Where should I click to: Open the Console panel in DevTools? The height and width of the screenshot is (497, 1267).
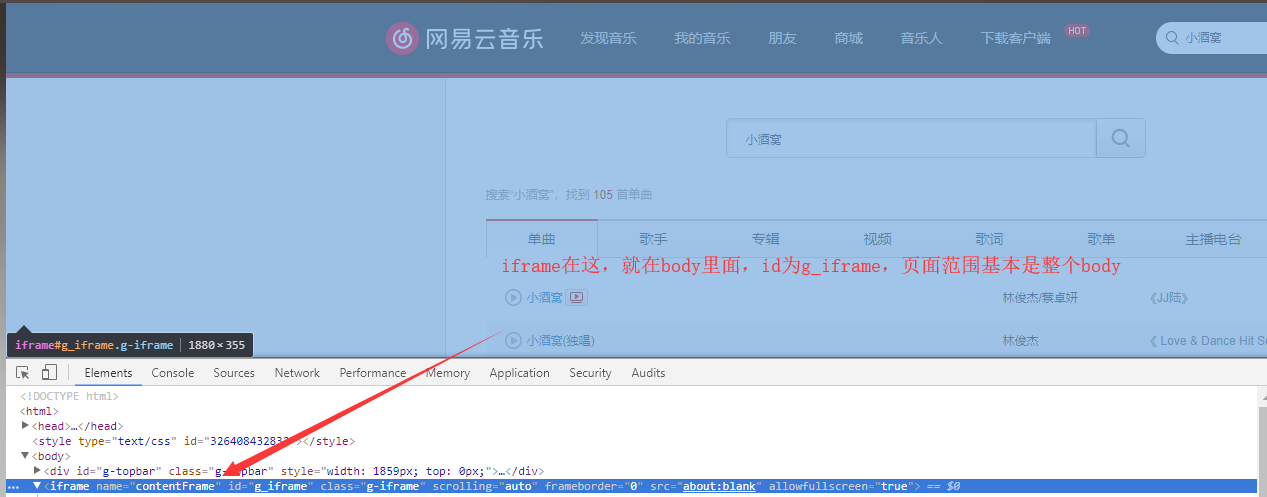(x=173, y=373)
